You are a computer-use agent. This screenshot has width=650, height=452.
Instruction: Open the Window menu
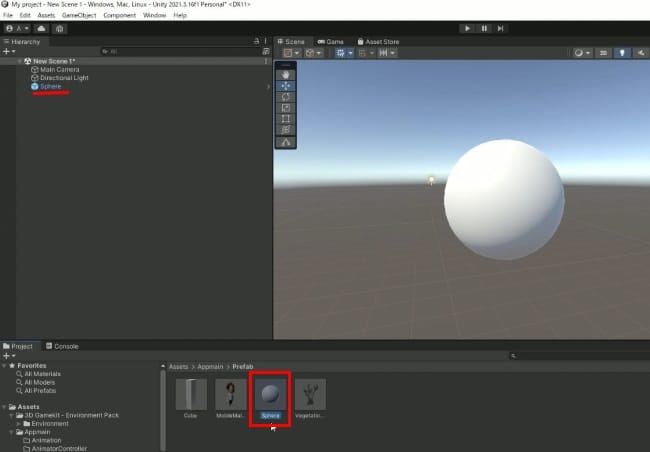tap(154, 15)
